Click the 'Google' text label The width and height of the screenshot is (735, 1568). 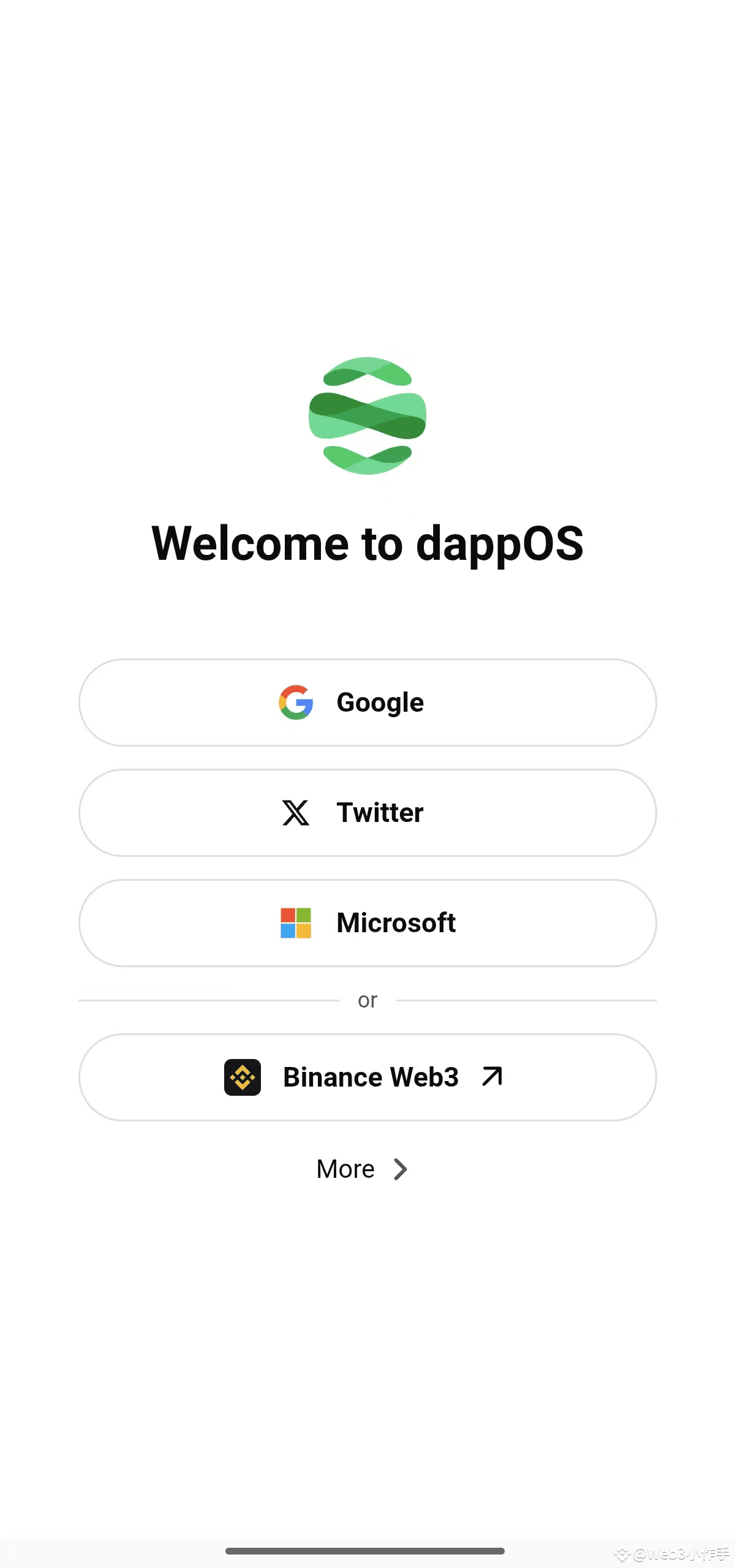pyautogui.click(x=380, y=703)
